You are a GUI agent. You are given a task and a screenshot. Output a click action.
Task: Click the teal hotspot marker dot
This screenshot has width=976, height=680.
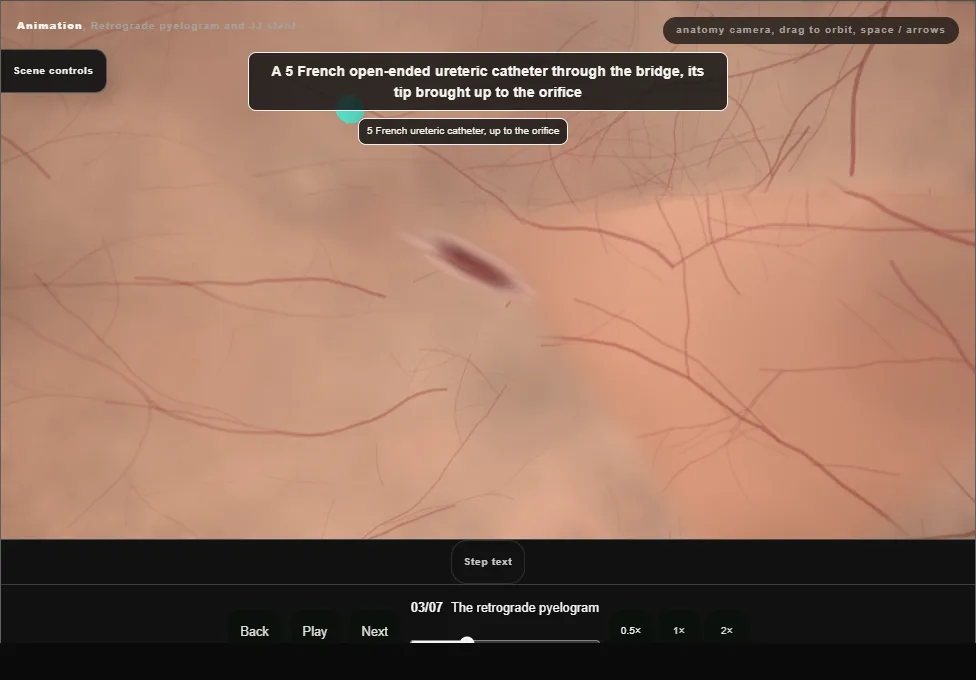[x=350, y=110]
